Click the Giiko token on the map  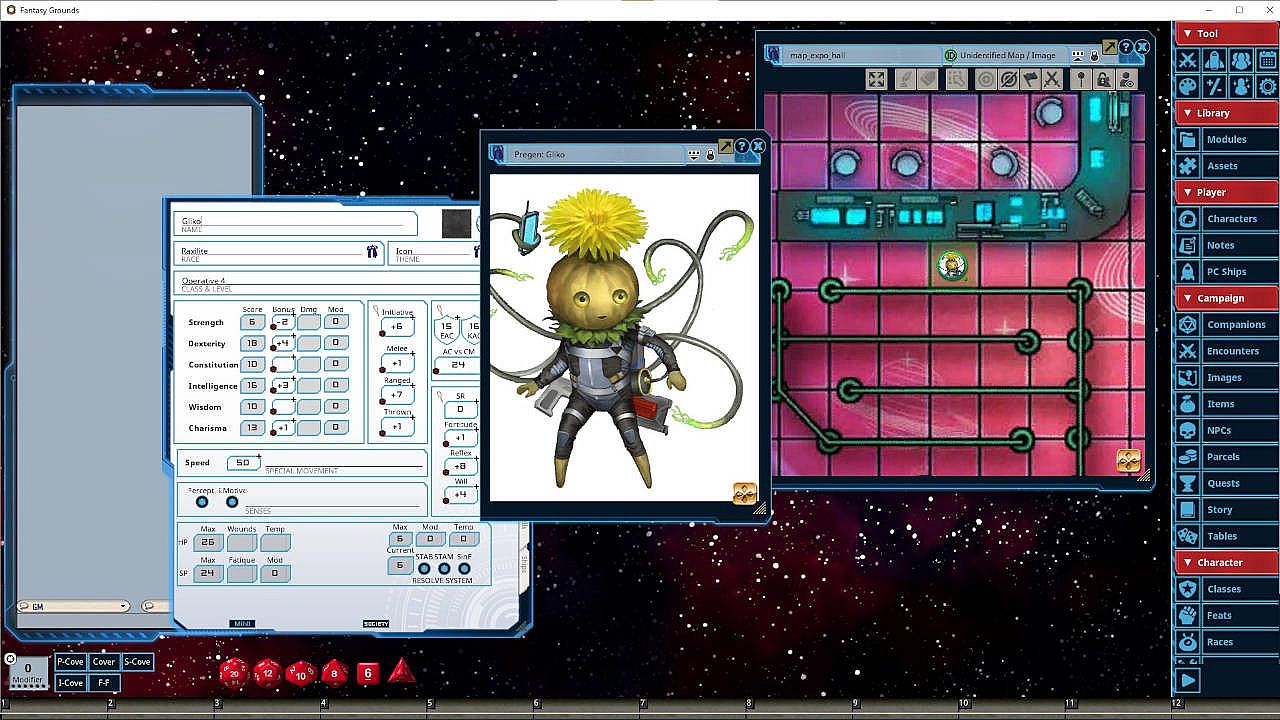[951, 265]
